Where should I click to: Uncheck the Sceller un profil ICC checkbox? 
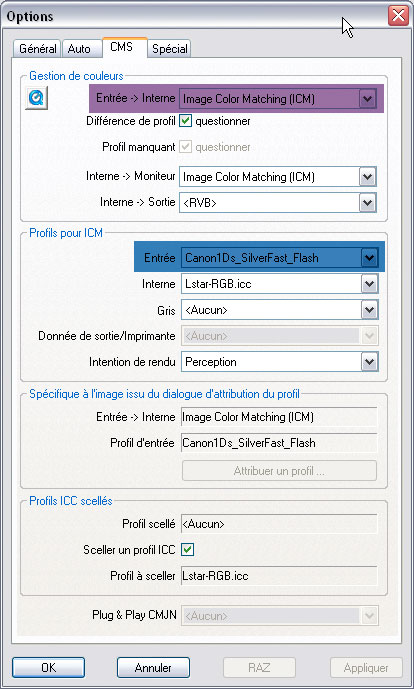coord(188,549)
